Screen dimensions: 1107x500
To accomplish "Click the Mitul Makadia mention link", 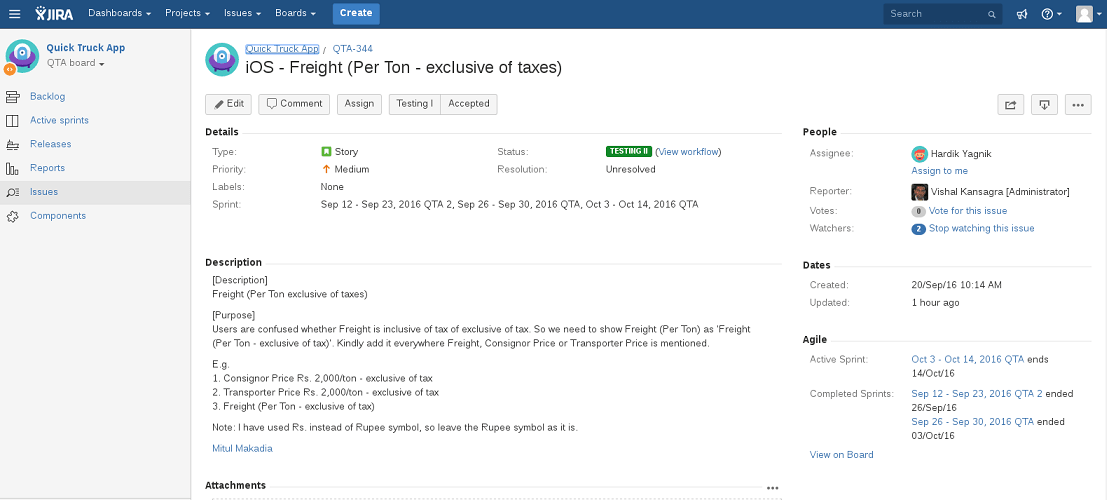I will tap(242, 448).
